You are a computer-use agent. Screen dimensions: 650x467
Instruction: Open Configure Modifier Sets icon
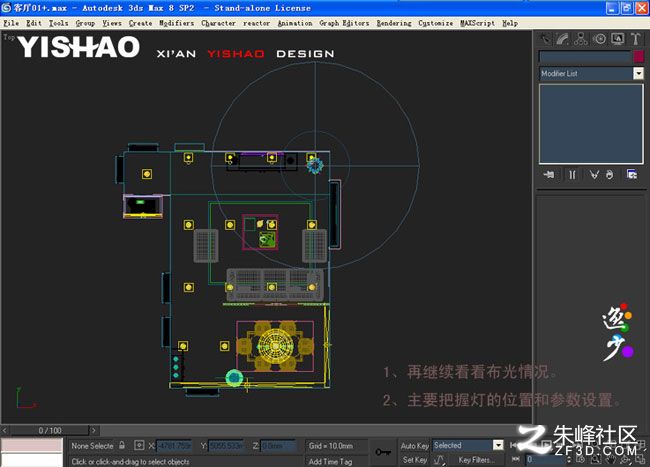pos(632,174)
